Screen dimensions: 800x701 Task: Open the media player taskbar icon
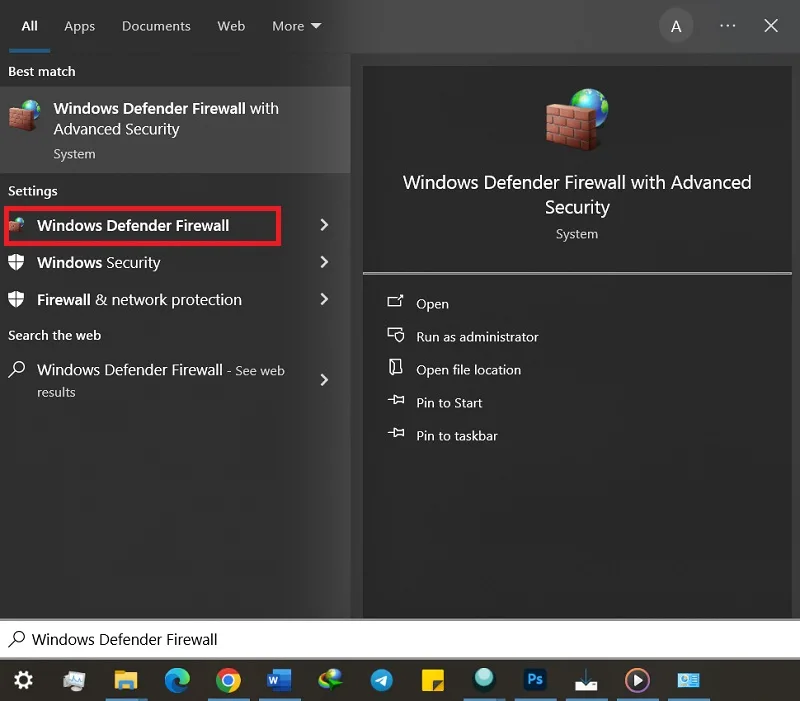637,680
